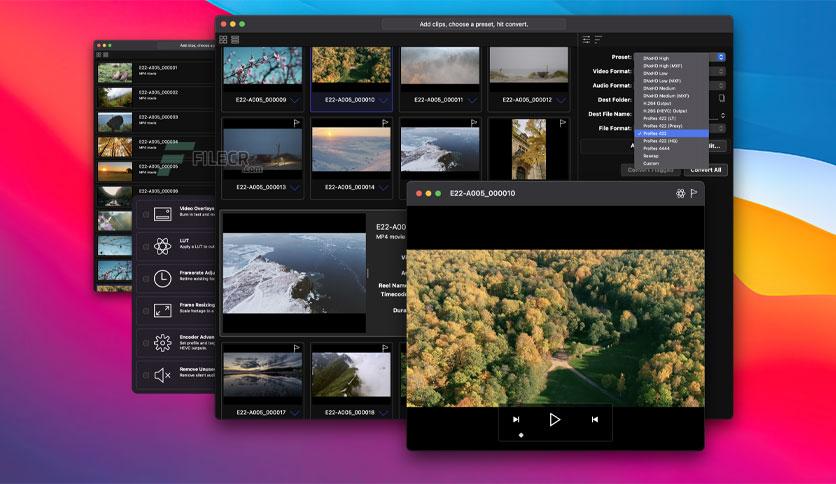Image resolution: width=836 pixels, height=484 pixels.
Task: Flag the snowy coastline clip thumbnail
Action: [473, 123]
